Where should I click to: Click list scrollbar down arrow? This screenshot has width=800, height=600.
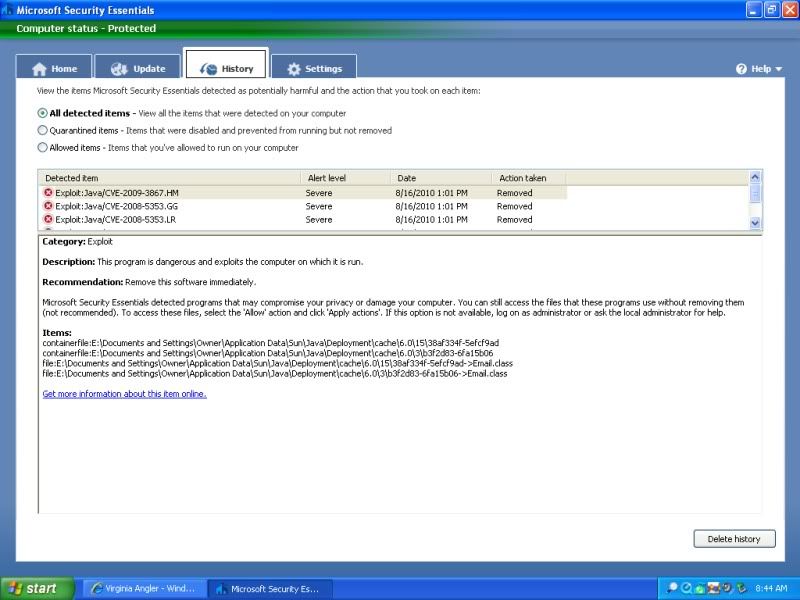(x=755, y=223)
